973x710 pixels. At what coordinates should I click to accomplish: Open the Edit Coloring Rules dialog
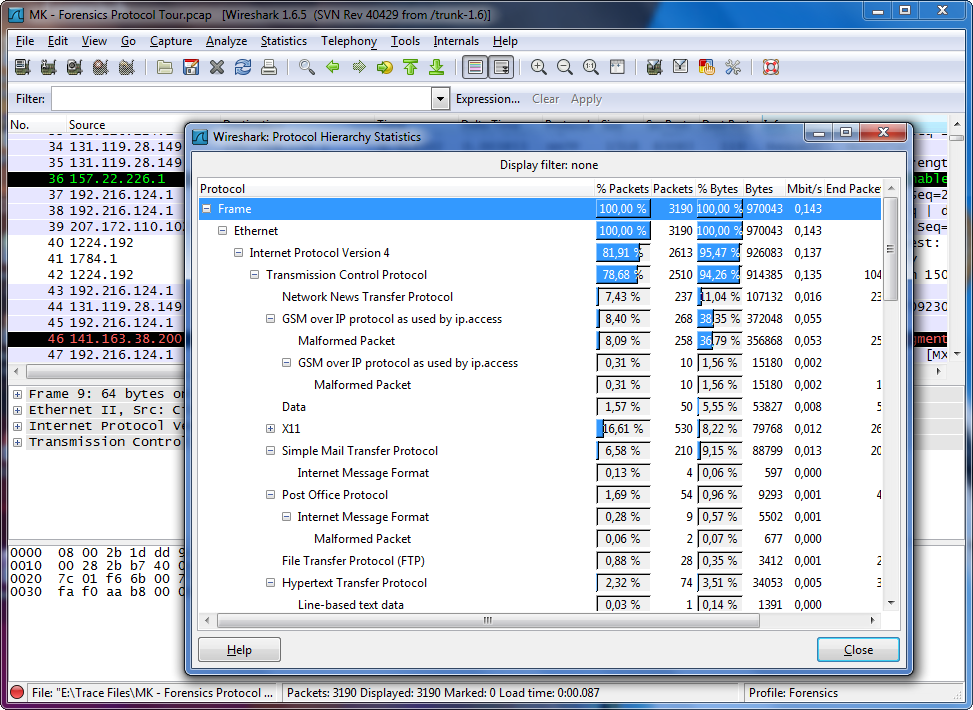[705, 67]
